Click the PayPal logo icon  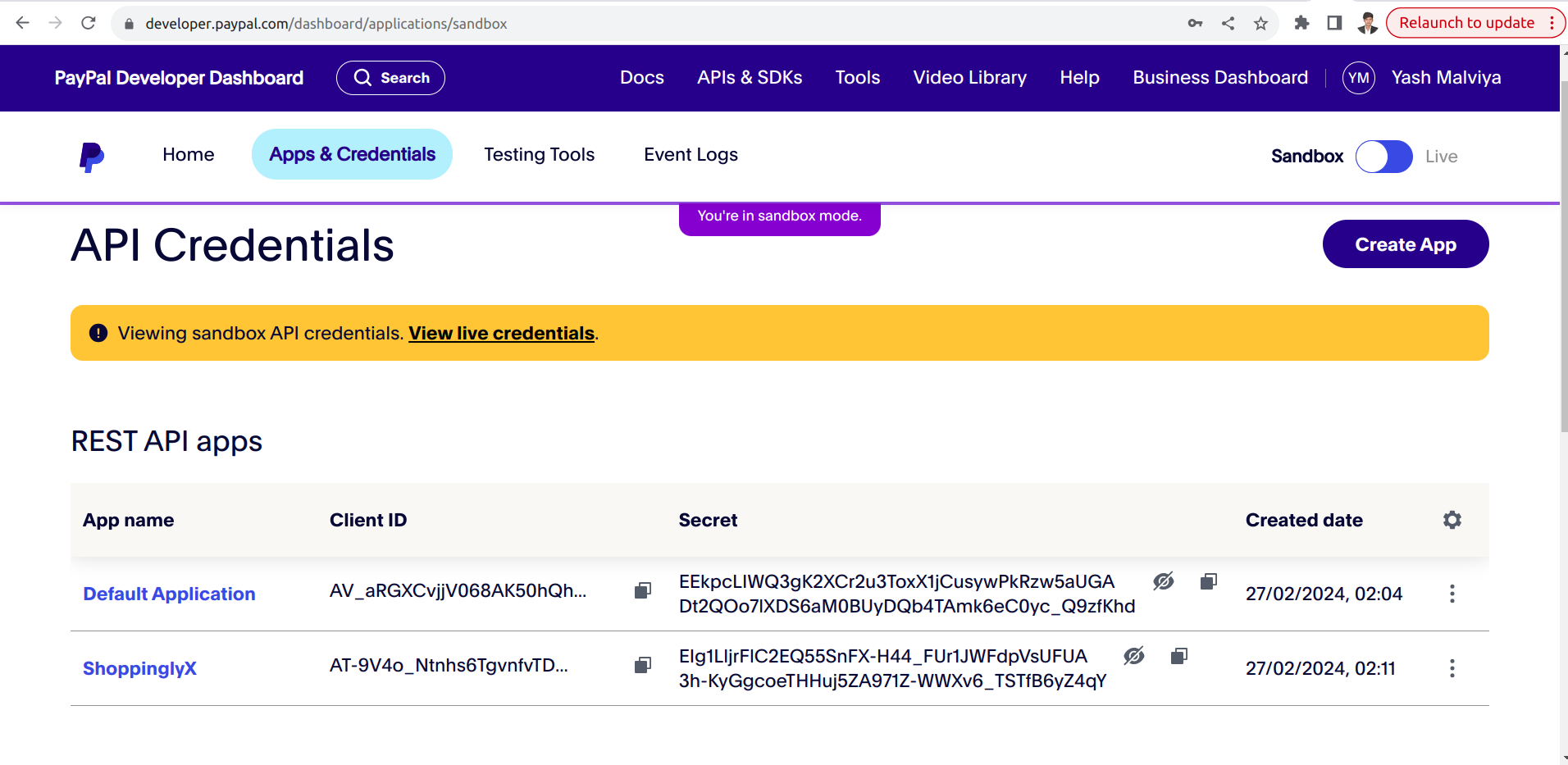[x=90, y=156]
